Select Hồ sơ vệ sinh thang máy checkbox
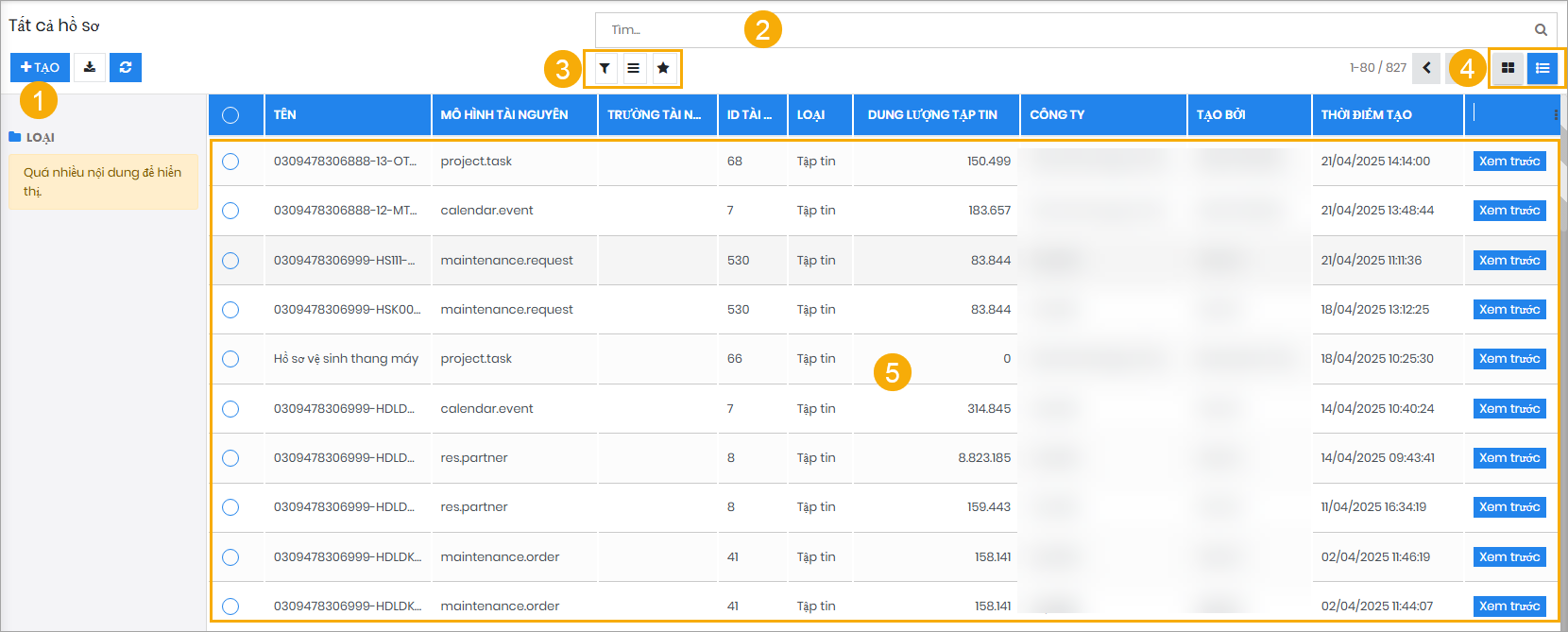The width and height of the screenshot is (1568, 632). [x=230, y=359]
